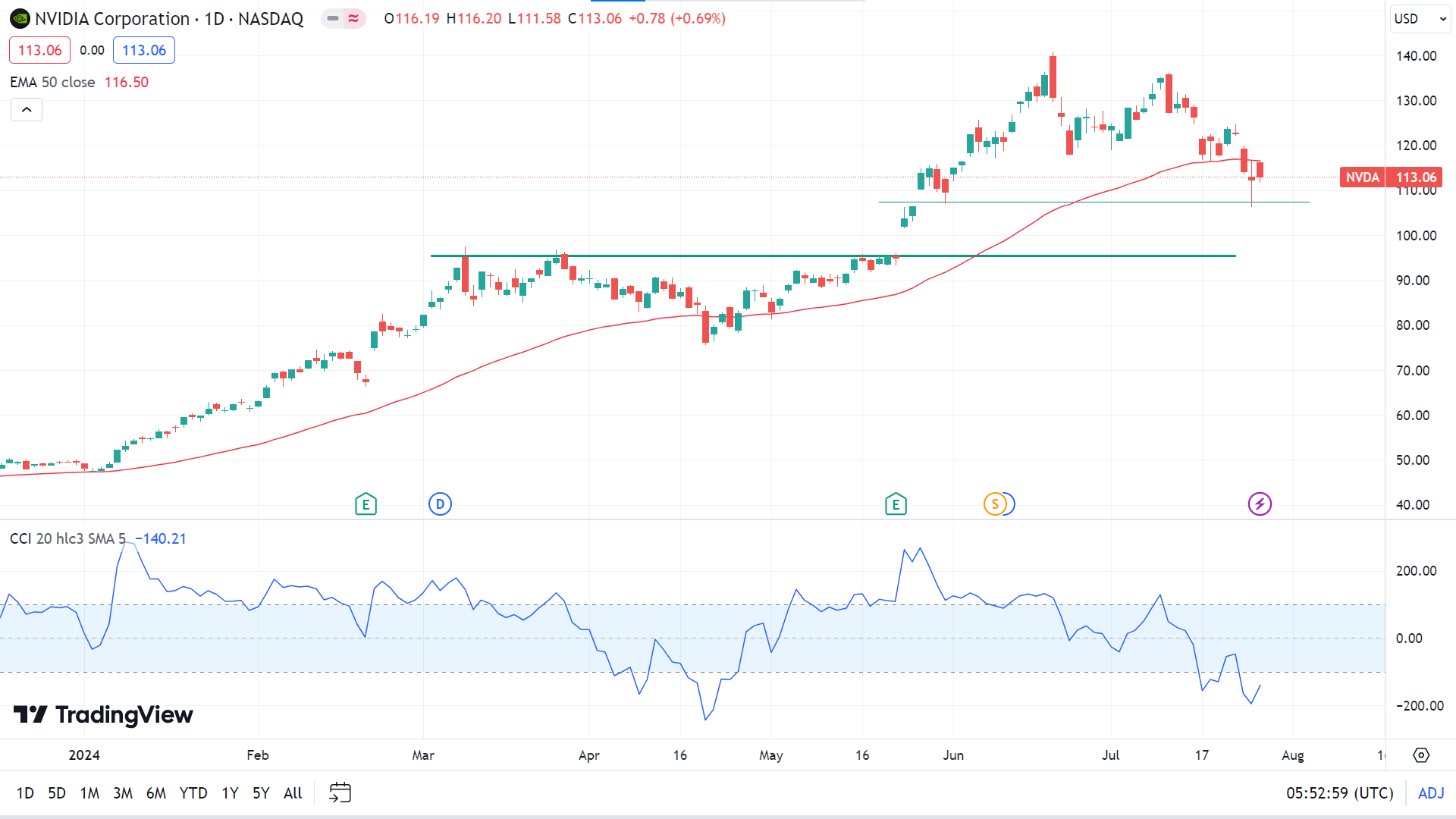1456x819 pixels.
Task: Open the February earnings E marker
Action: 366,504
